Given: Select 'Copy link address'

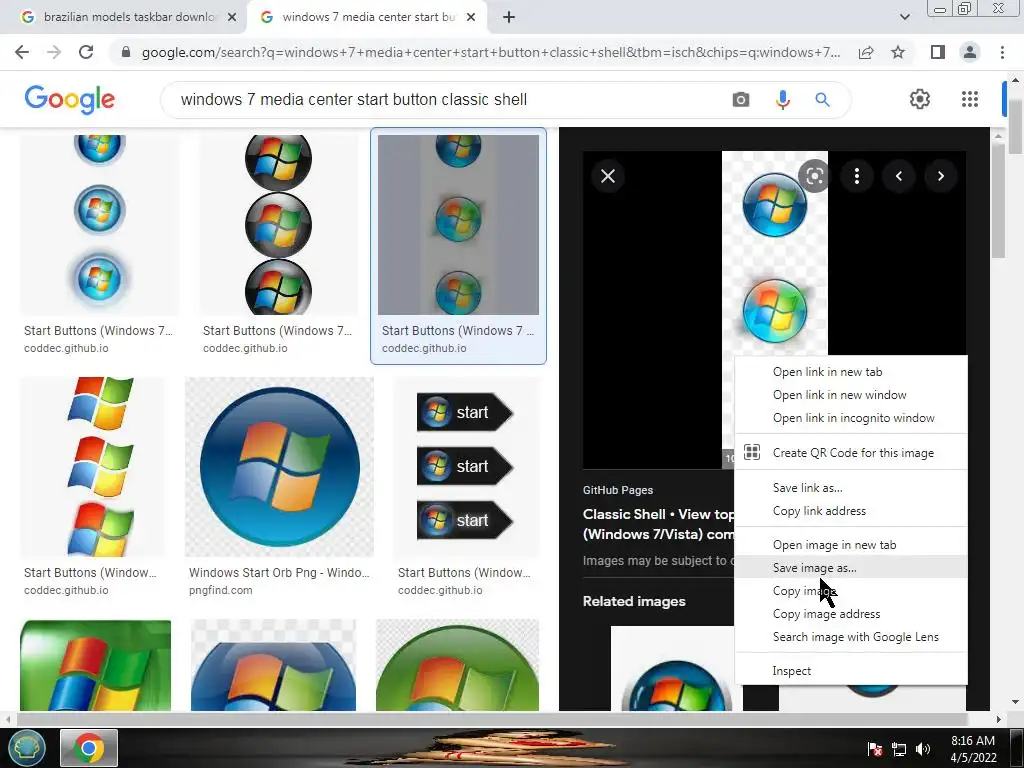Looking at the screenshot, I should 850,511.
